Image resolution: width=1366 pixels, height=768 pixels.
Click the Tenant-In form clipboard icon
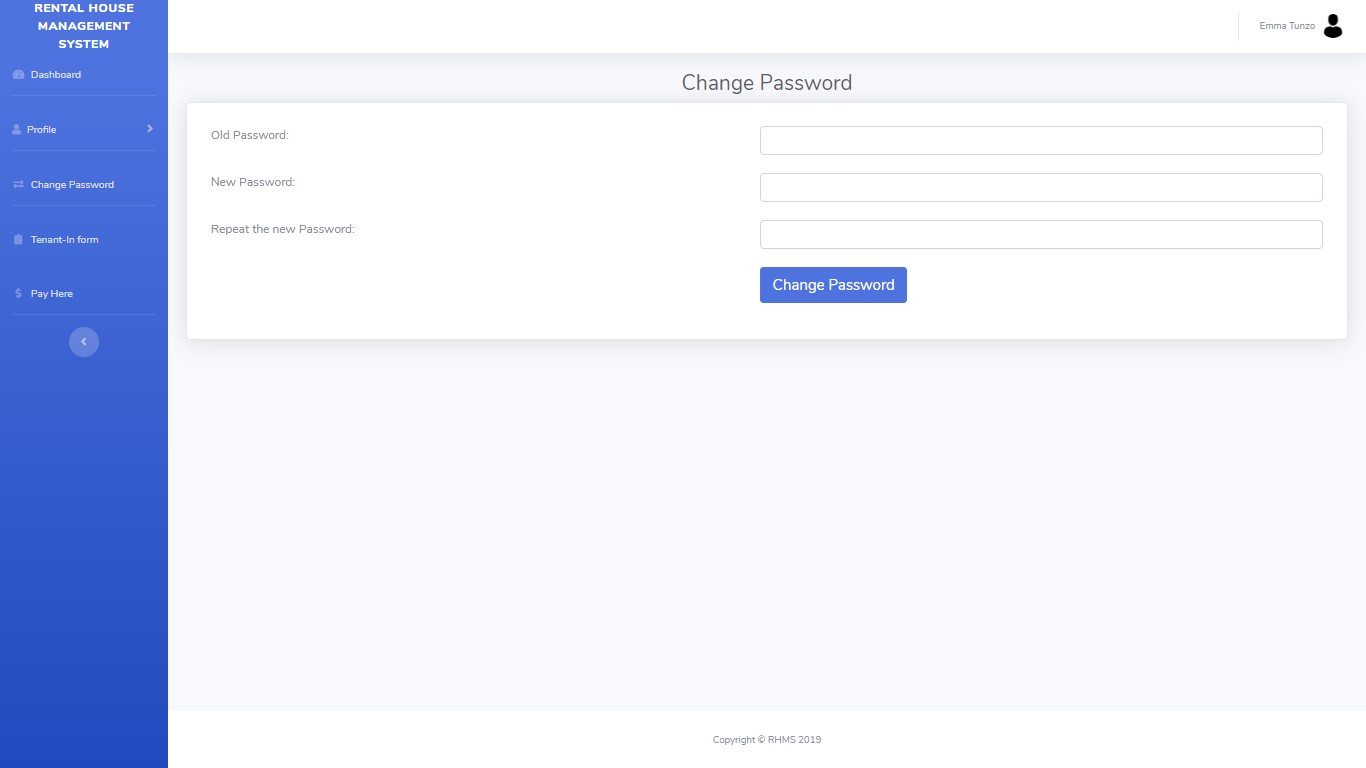(x=18, y=240)
